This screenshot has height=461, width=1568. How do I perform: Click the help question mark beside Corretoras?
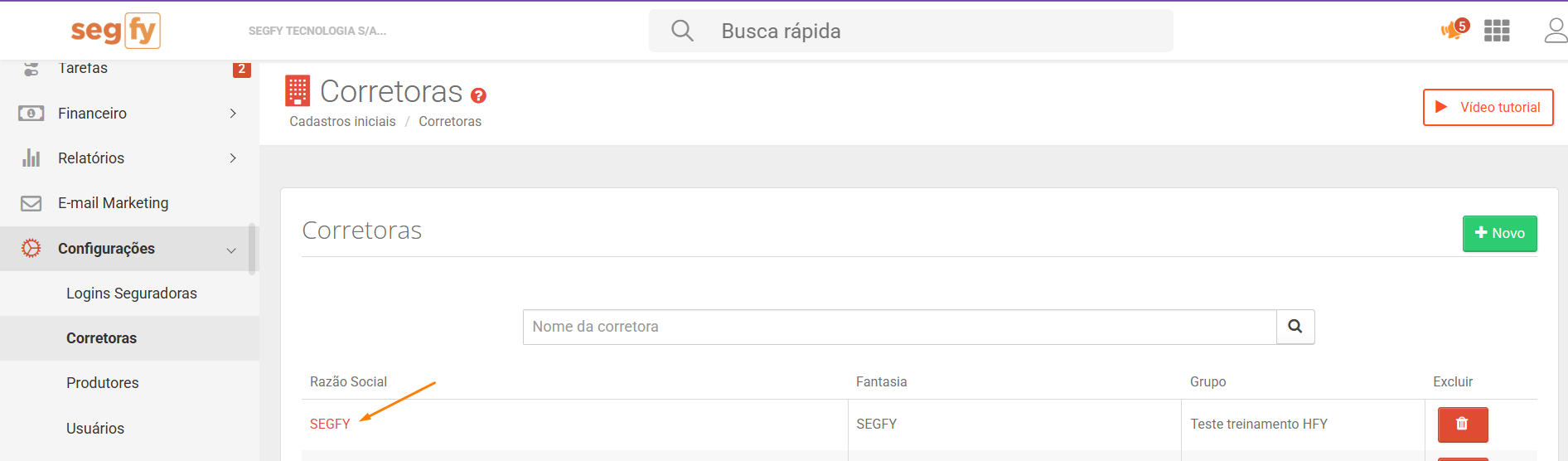click(x=478, y=95)
